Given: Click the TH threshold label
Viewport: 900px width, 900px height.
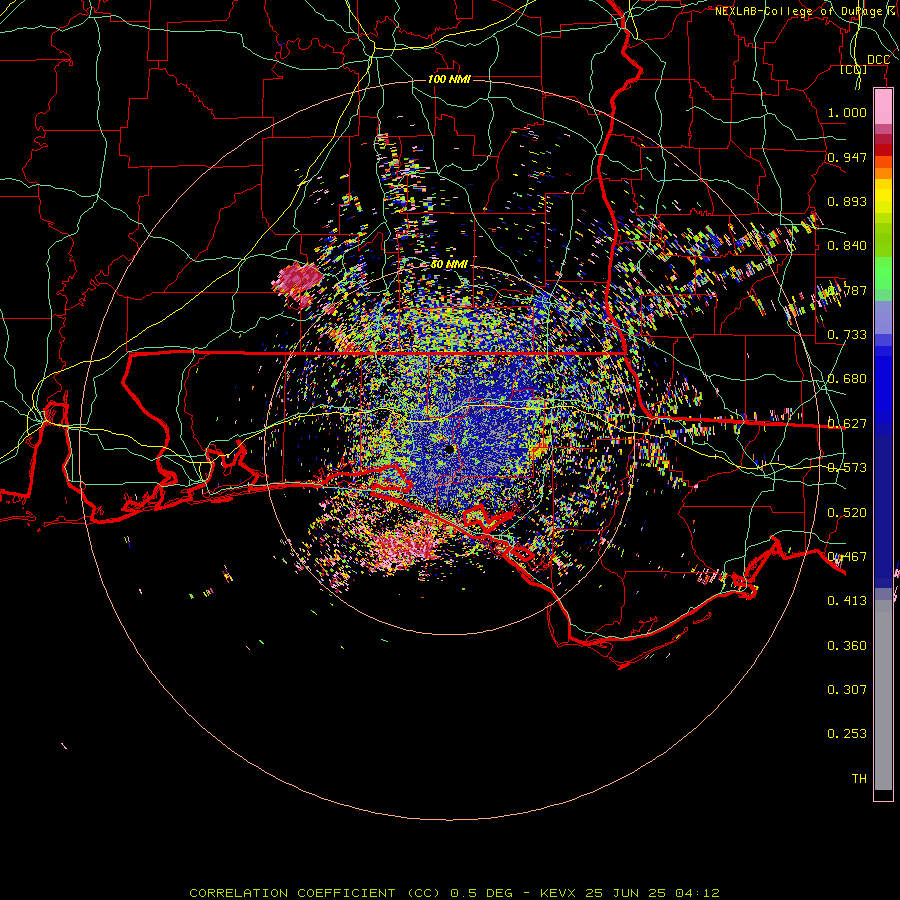Looking at the screenshot, I should click(859, 779).
